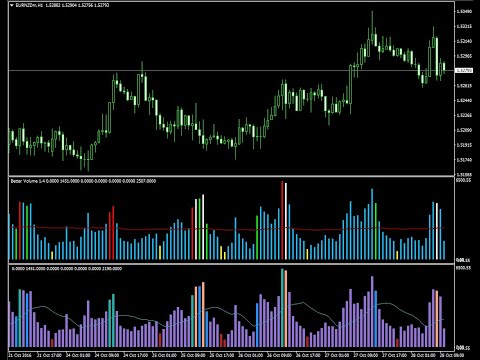Click the 6500.55 scale label of Better Volume
480x360 pixels.
click(x=464, y=180)
